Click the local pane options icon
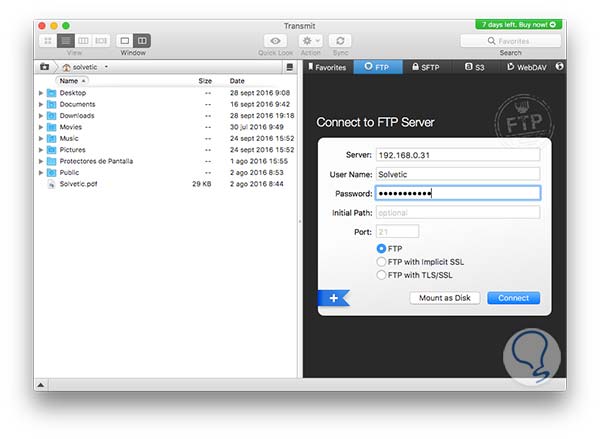 click(x=290, y=67)
